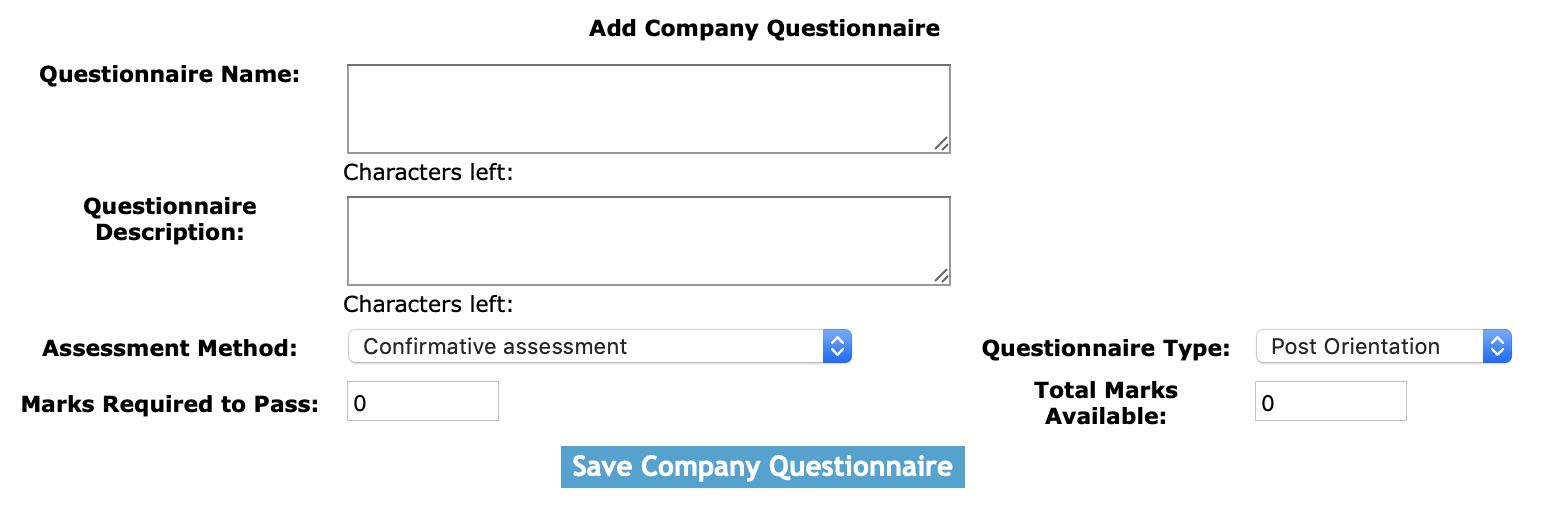Click Characters left text under Questionnaire Name

(428, 172)
